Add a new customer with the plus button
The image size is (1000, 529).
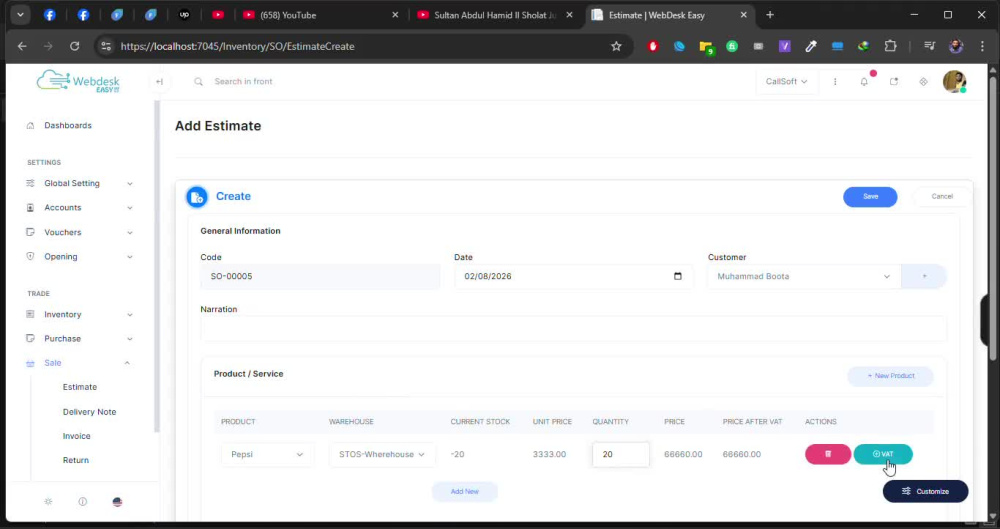point(924,276)
